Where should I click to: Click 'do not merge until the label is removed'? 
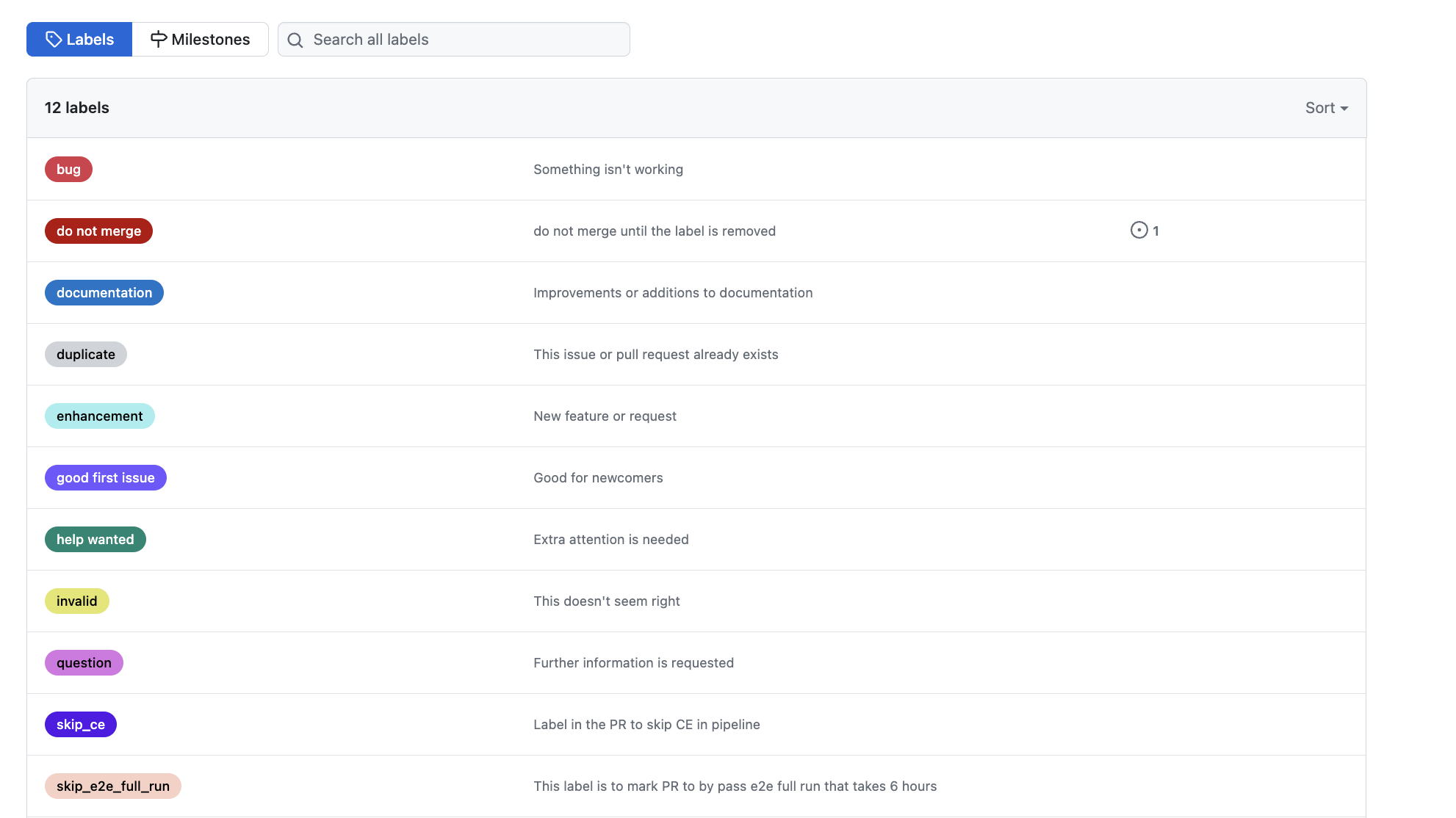655,231
